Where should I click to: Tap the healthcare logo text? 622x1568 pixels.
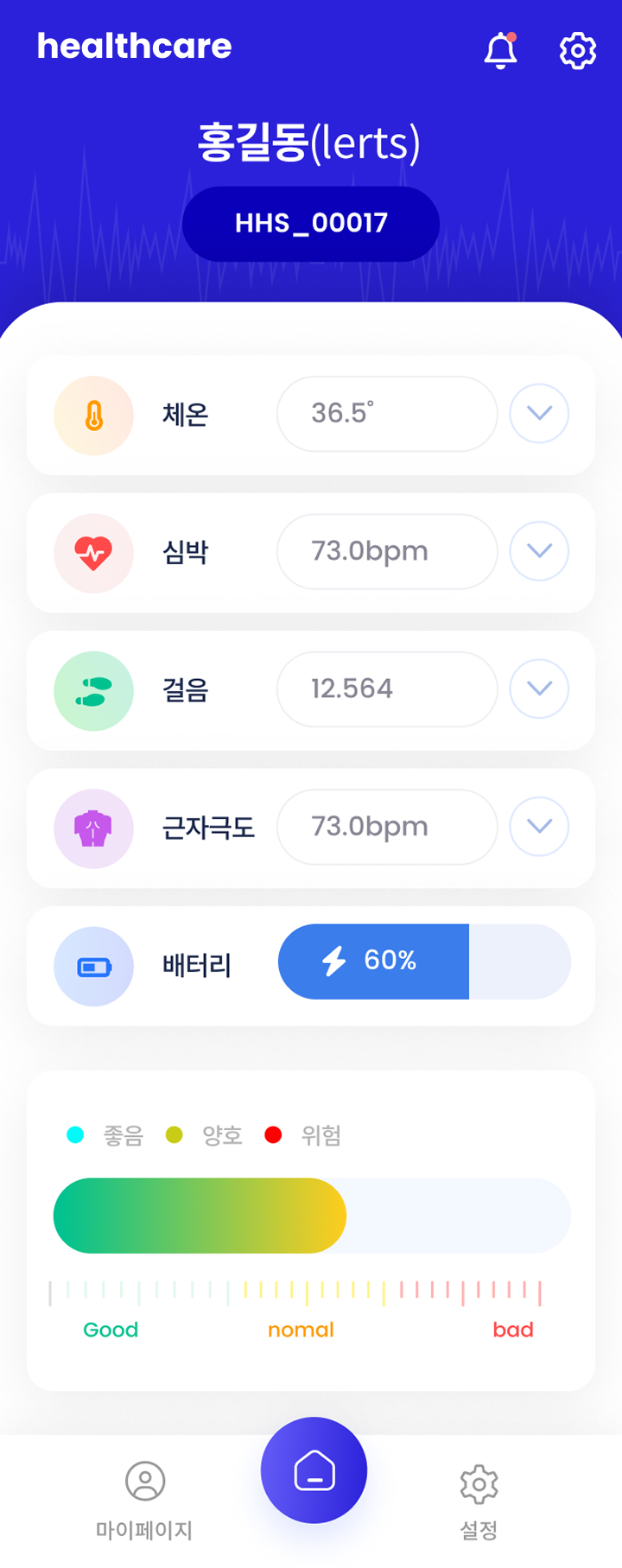pos(134,46)
